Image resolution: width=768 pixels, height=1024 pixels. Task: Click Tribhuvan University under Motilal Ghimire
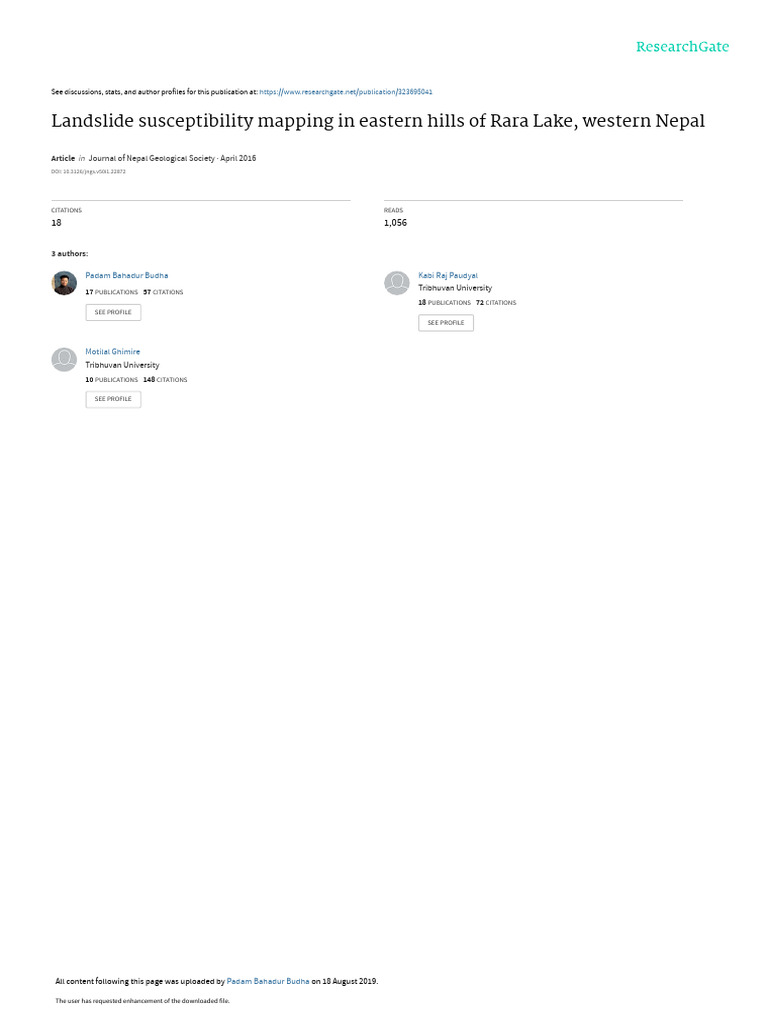pyautogui.click(x=122, y=365)
